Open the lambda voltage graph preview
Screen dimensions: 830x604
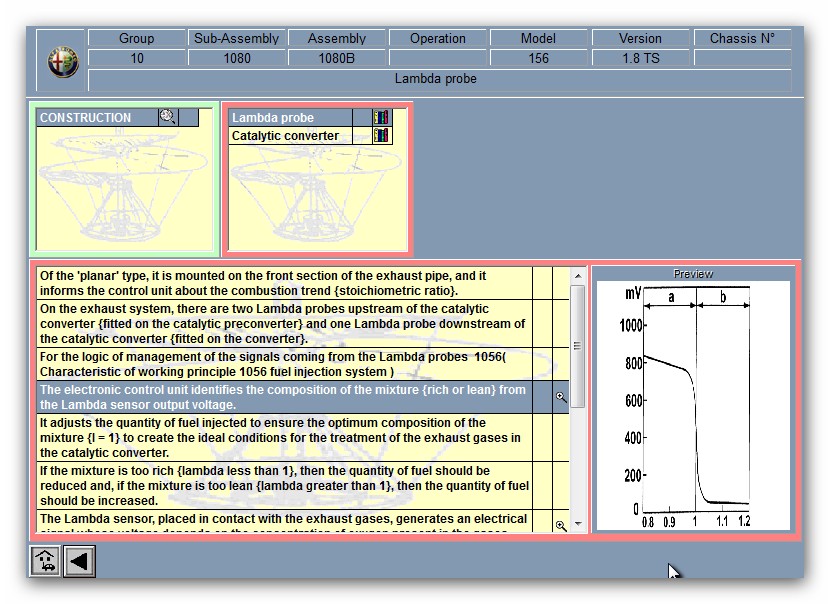[694, 405]
